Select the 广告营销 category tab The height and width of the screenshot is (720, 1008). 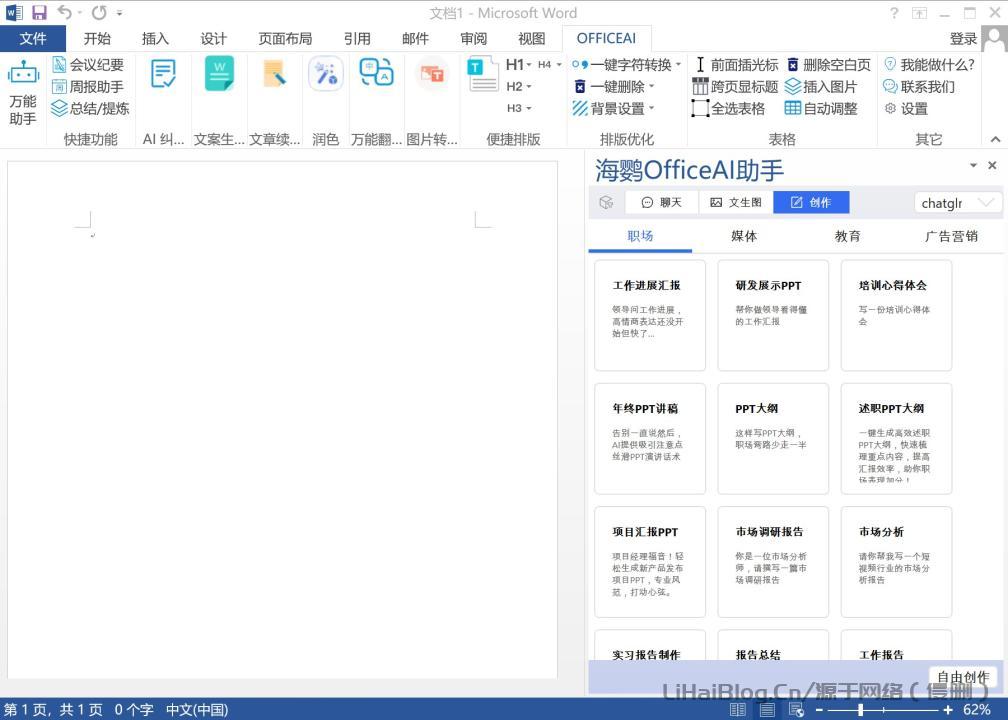pos(951,236)
